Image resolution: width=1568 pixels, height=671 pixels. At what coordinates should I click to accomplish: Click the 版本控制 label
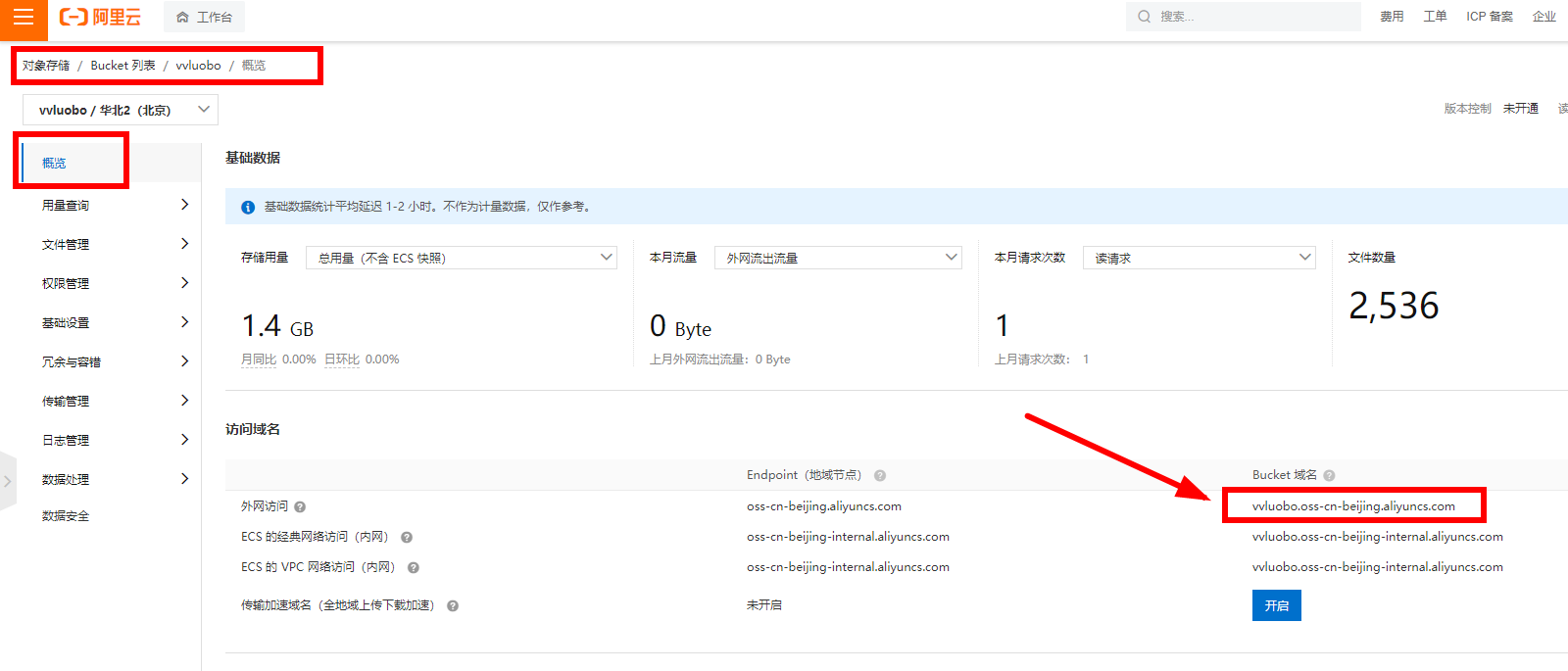1467,109
